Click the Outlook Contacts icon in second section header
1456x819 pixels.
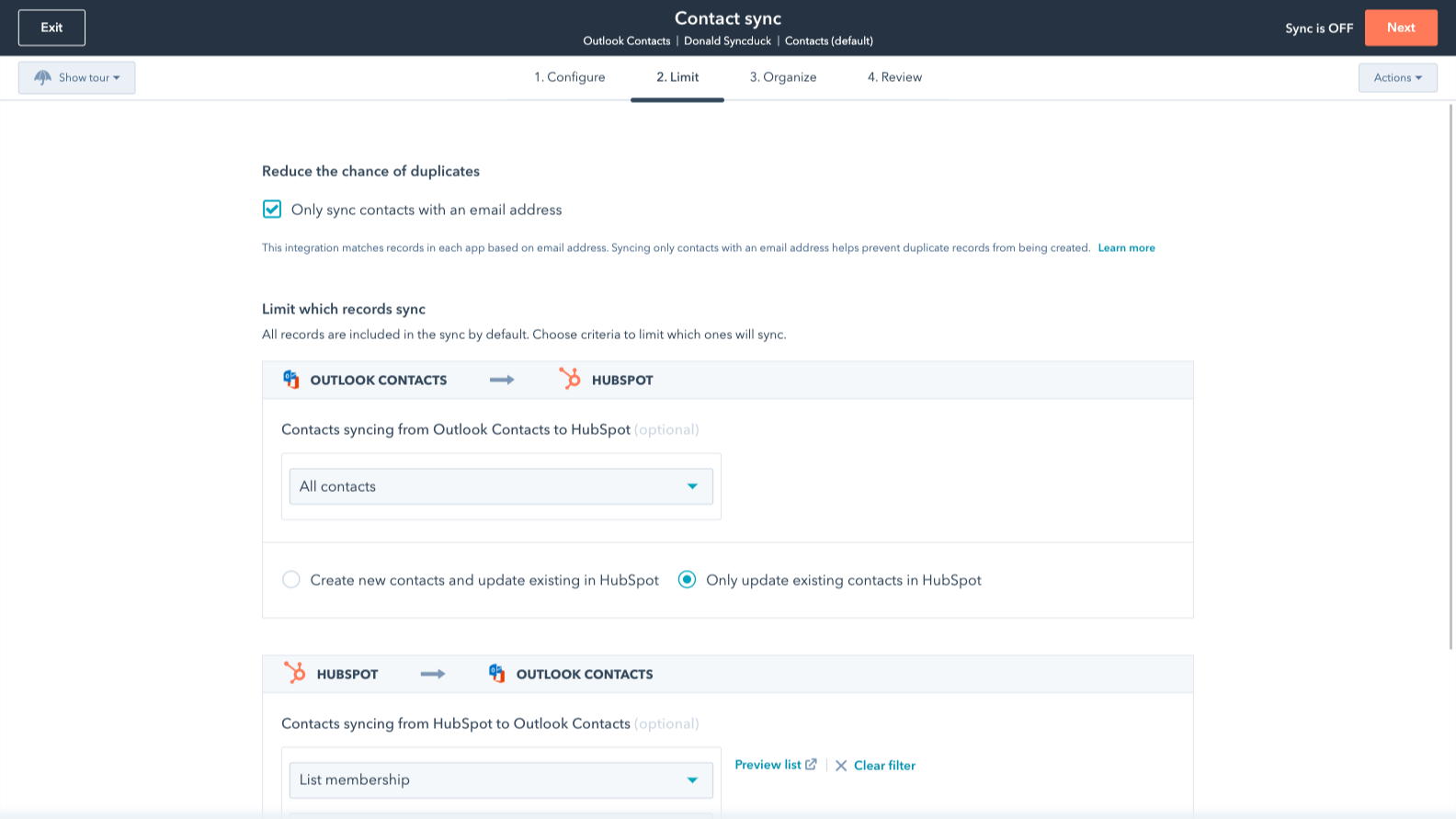tap(496, 674)
